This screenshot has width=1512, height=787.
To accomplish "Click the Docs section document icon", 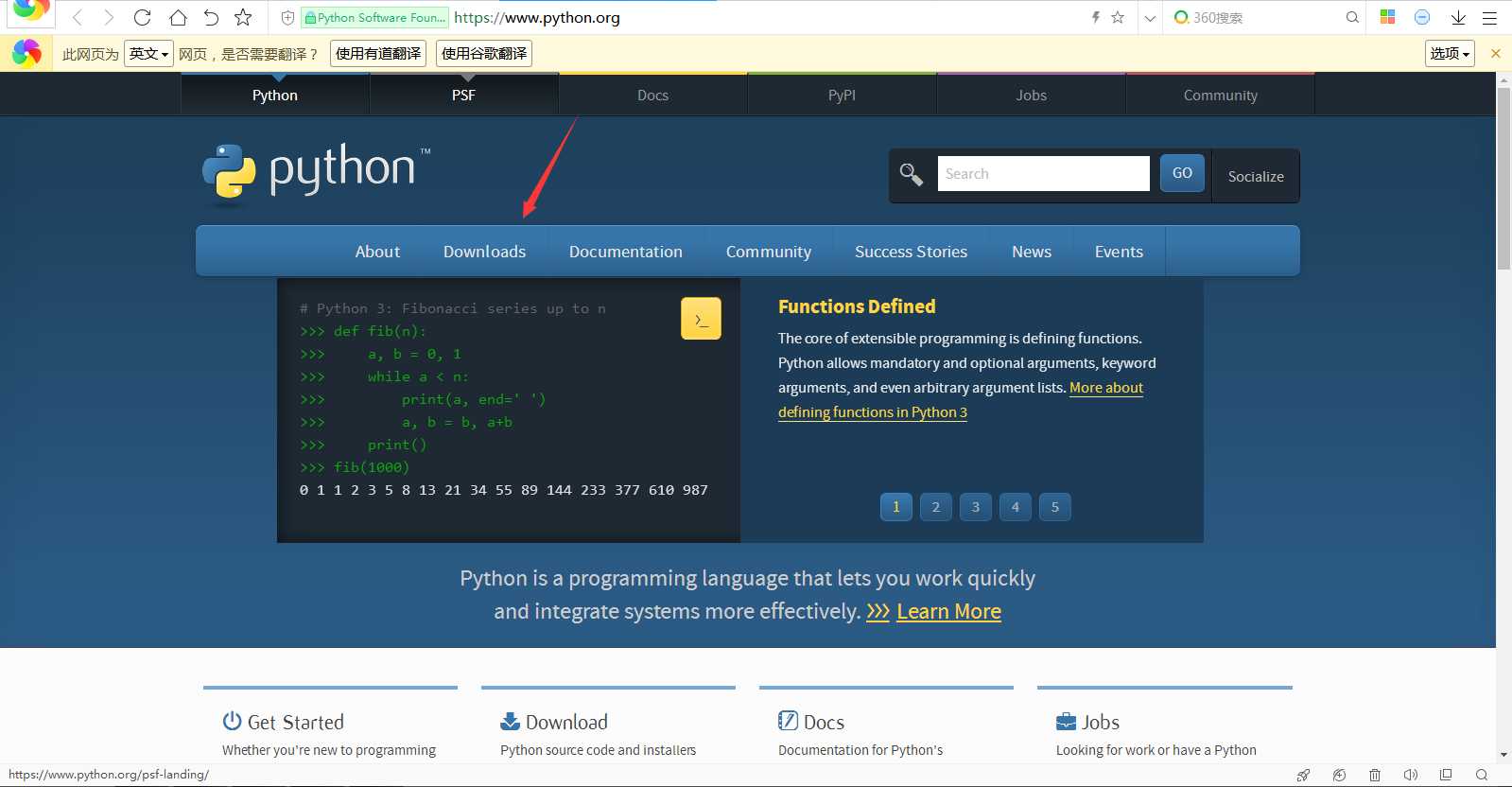I will [x=788, y=721].
